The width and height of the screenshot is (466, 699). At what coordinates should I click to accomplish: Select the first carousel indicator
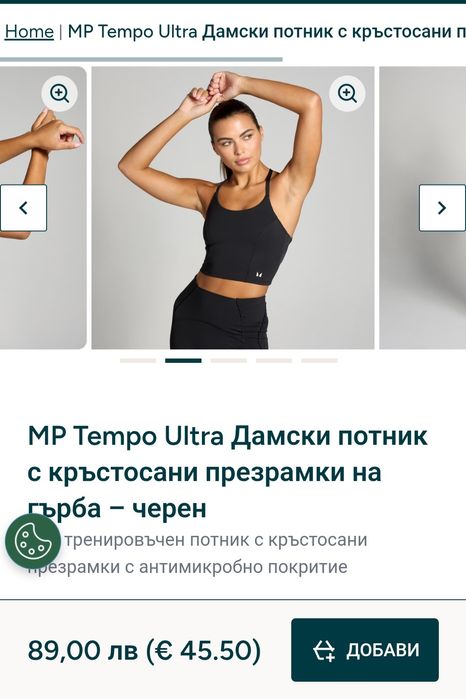138,360
